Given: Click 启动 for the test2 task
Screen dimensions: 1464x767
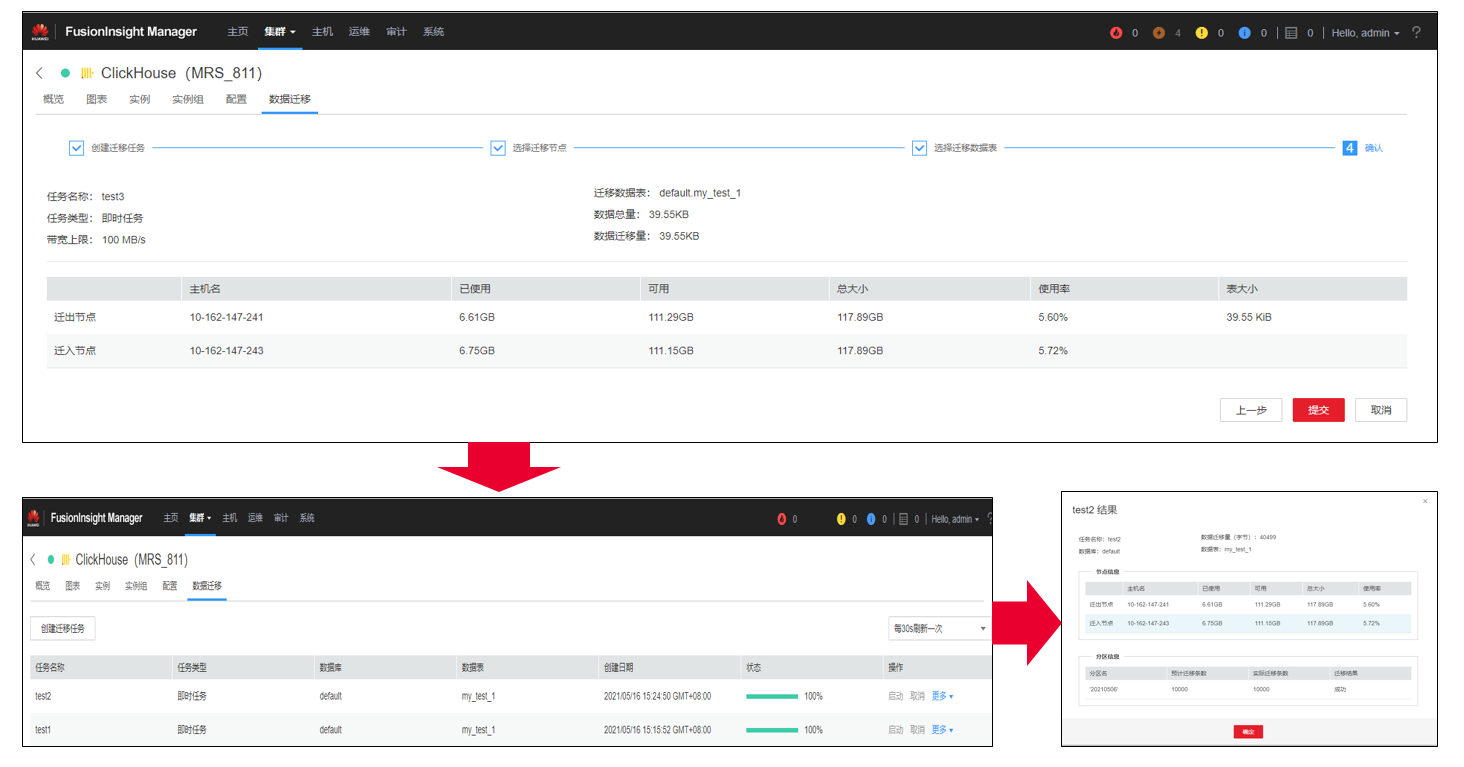Looking at the screenshot, I should (895, 696).
